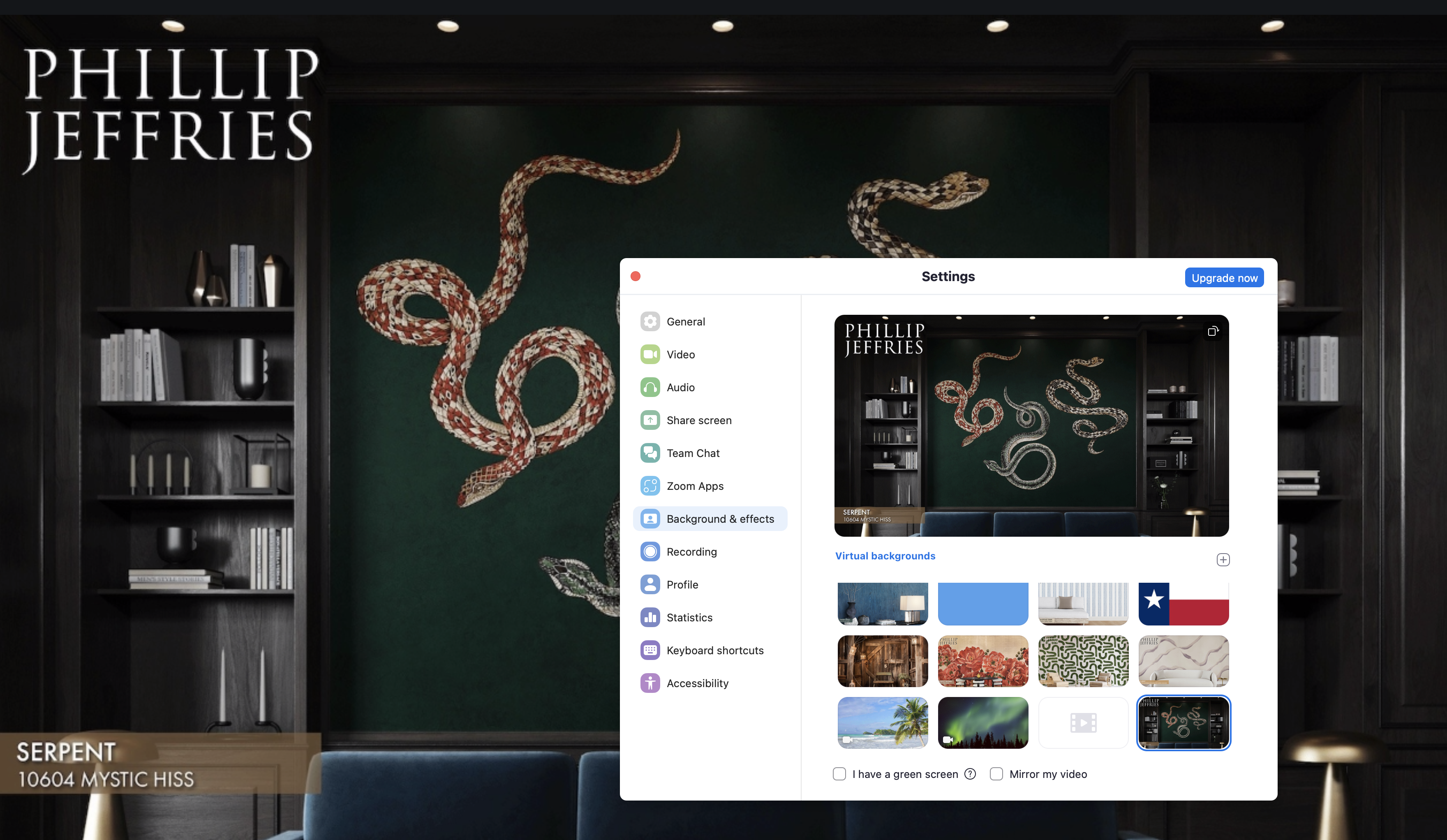Open the Audio settings panel
This screenshot has width=1447, height=840.
[x=680, y=387]
